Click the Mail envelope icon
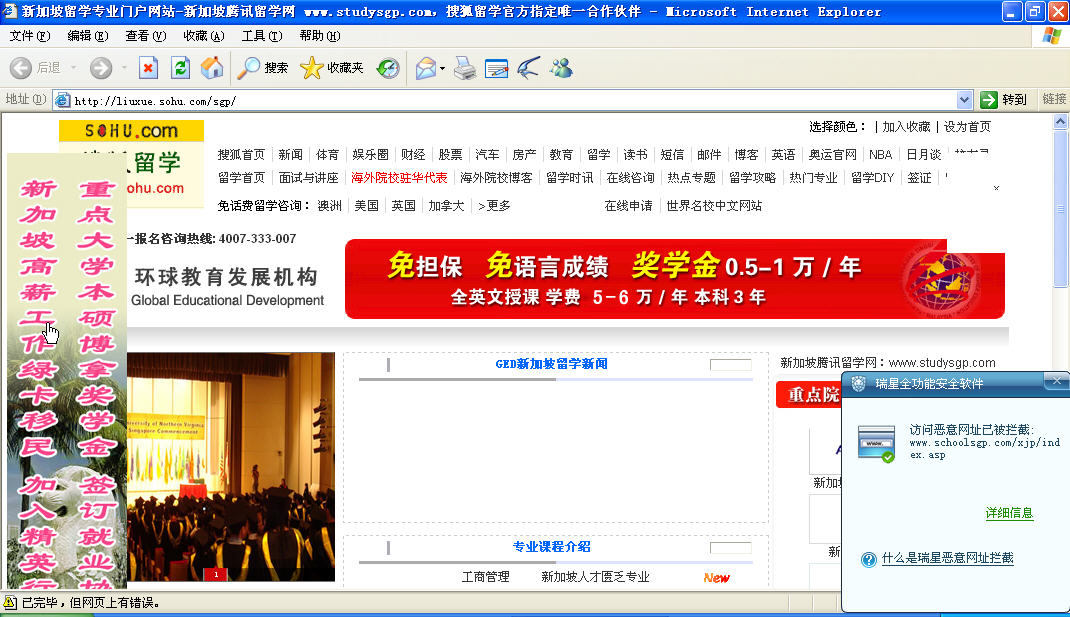Screen dimensions: 1070x617 (425, 68)
